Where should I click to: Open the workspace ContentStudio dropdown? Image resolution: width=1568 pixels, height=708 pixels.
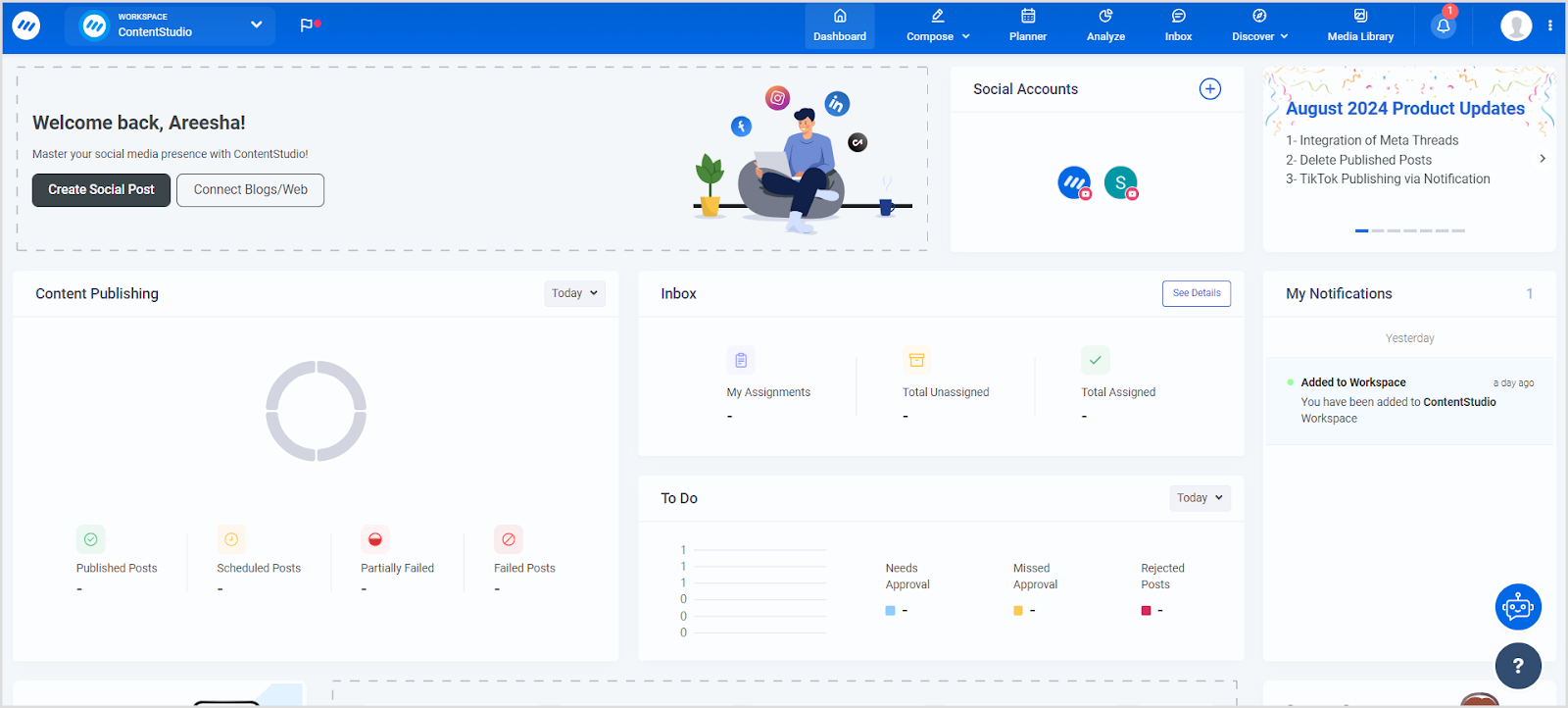click(x=171, y=25)
